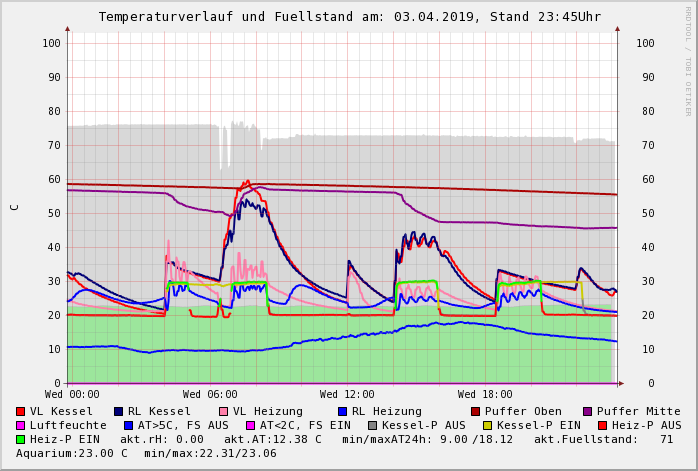The width and height of the screenshot is (698, 471).
Task: Click the Wed 12:00 time axis label
Action: point(347,395)
